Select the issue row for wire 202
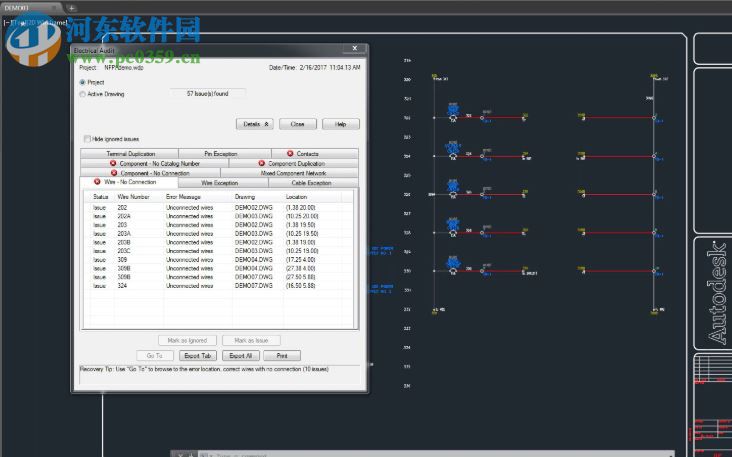732x457 pixels. pos(219,207)
